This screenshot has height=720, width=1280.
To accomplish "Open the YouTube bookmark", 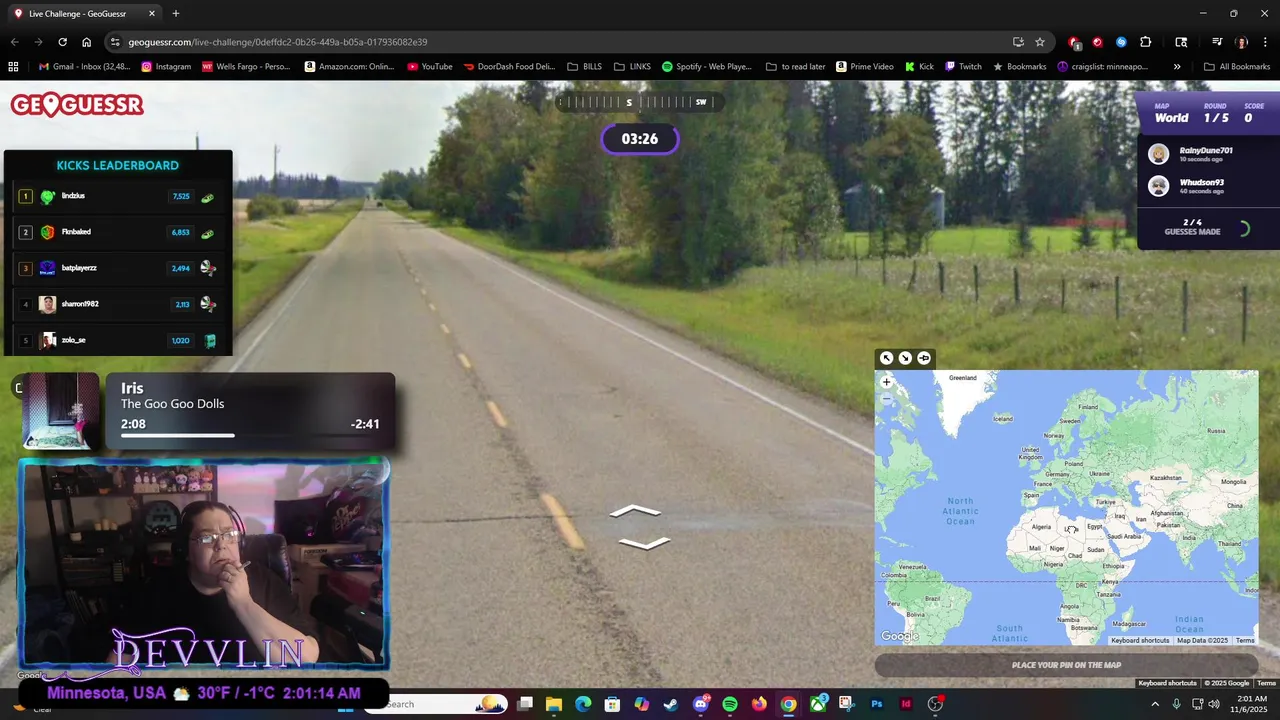I will point(430,67).
